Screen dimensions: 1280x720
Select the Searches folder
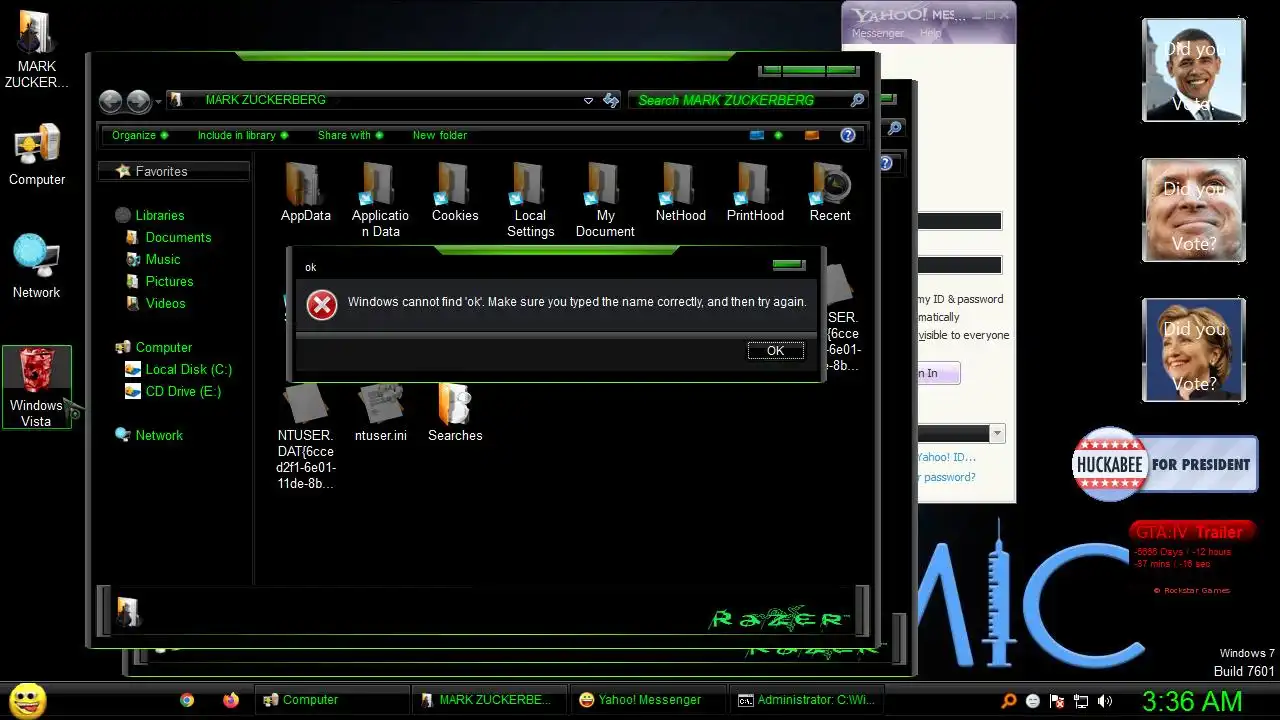click(x=455, y=413)
